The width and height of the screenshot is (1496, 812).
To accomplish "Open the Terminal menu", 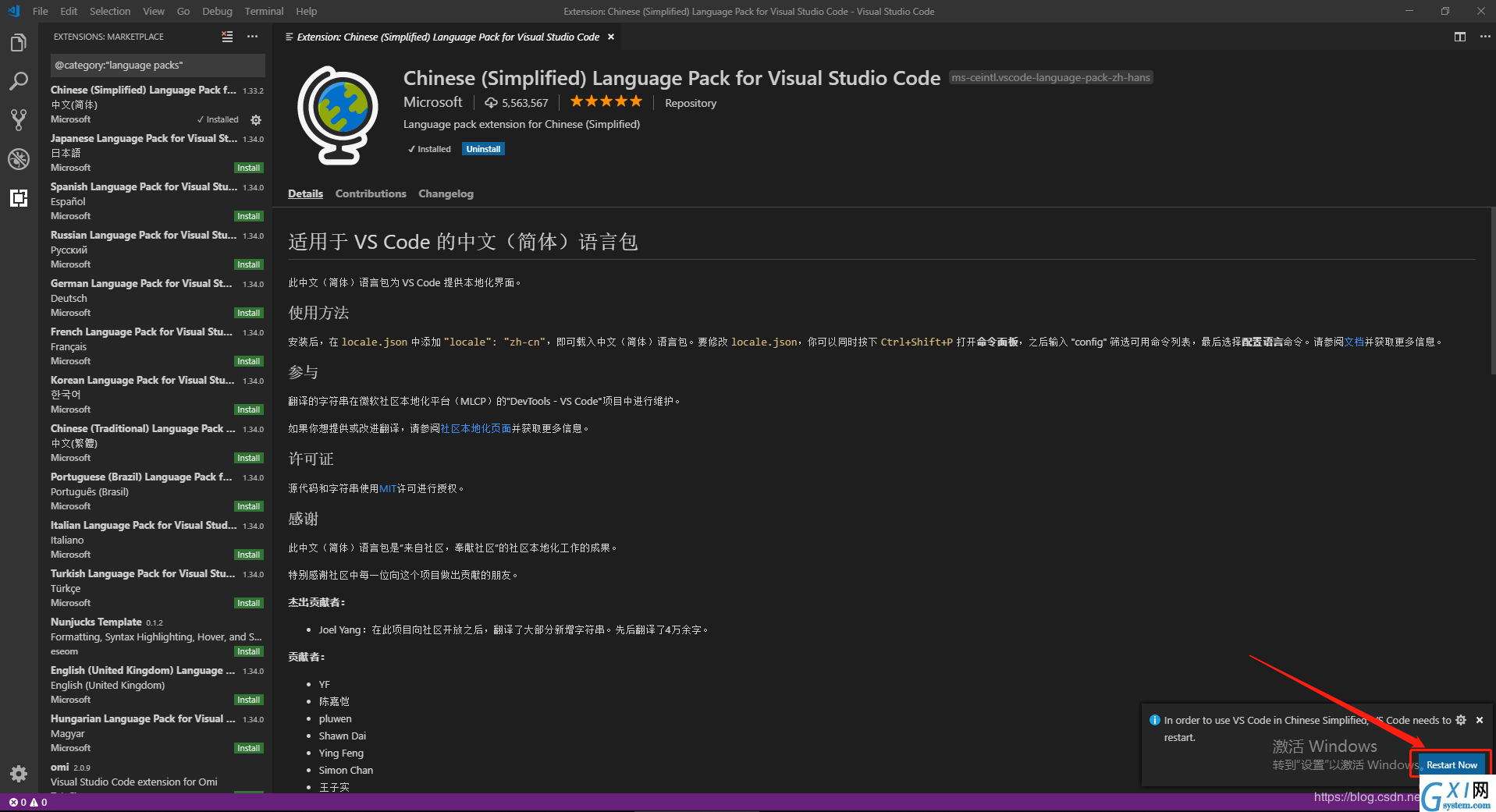I will tap(264, 11).
